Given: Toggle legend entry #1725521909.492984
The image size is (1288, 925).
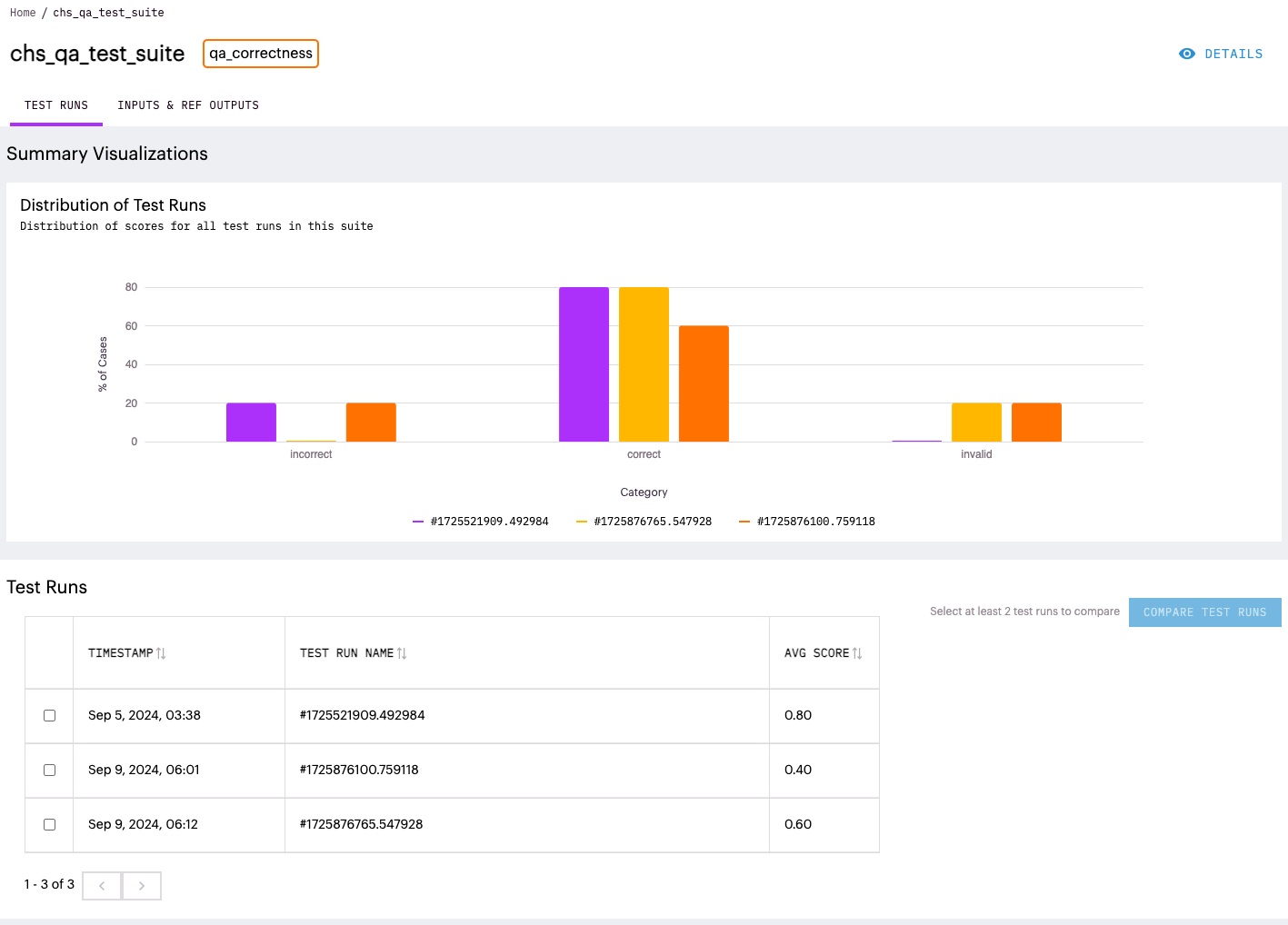Looking at the screenshot, I should (481, 522).
